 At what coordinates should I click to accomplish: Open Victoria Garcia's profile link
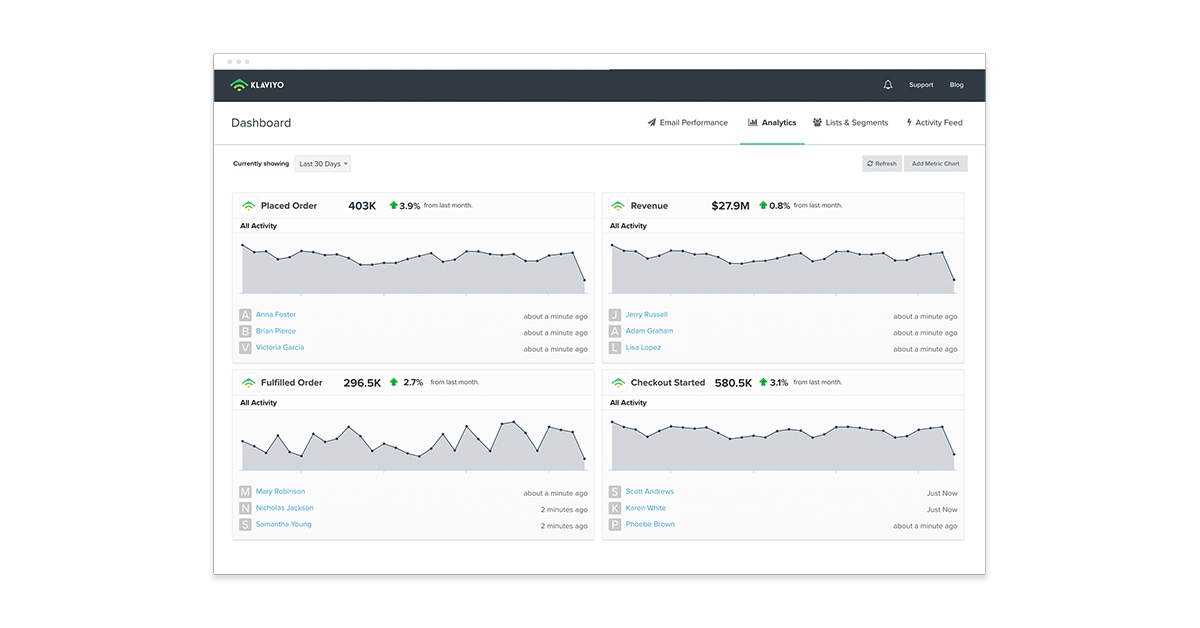(280, 347)
